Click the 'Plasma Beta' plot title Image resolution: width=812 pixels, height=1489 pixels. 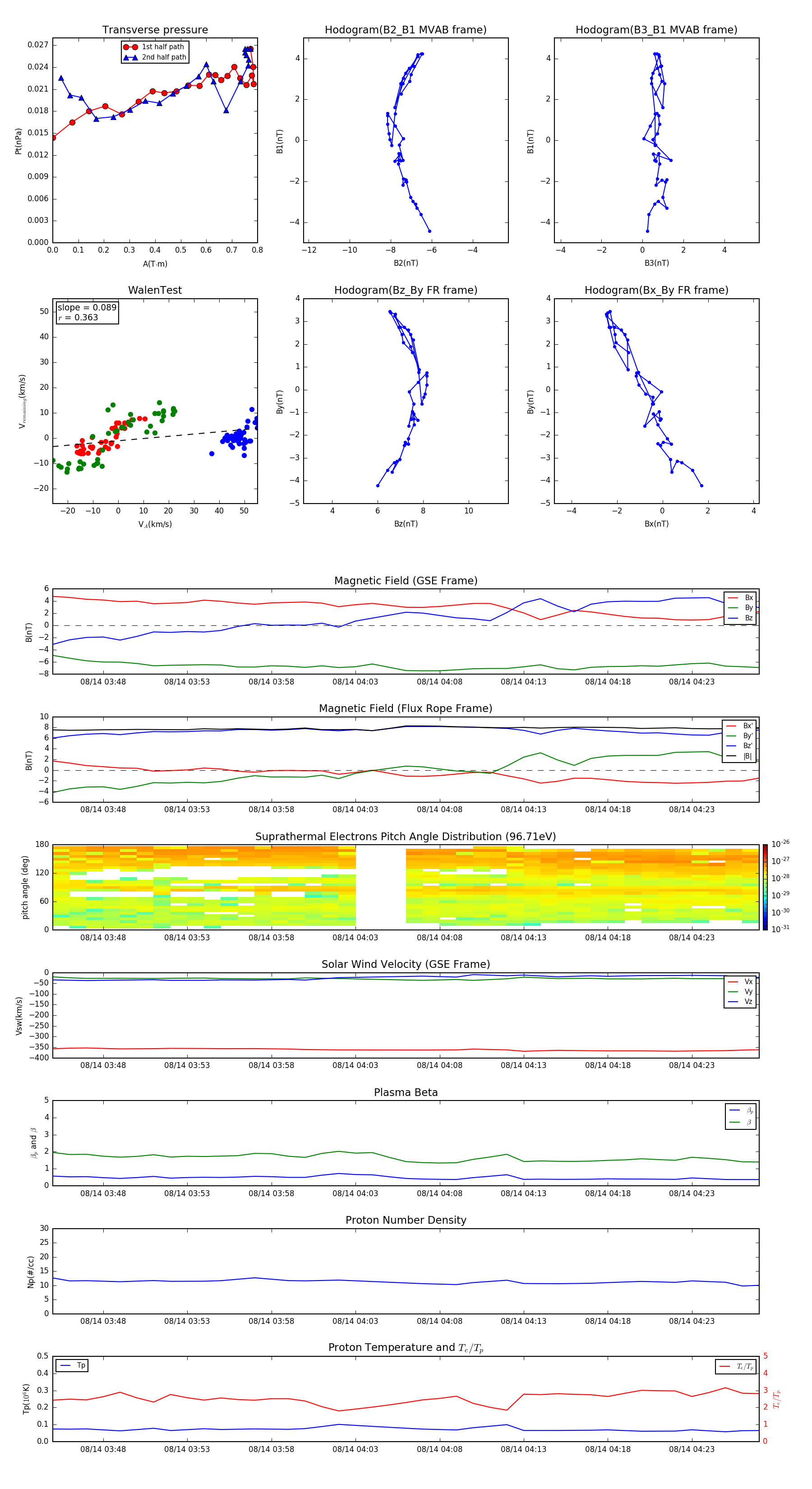pyautogui.click(x=406, y=1093)
